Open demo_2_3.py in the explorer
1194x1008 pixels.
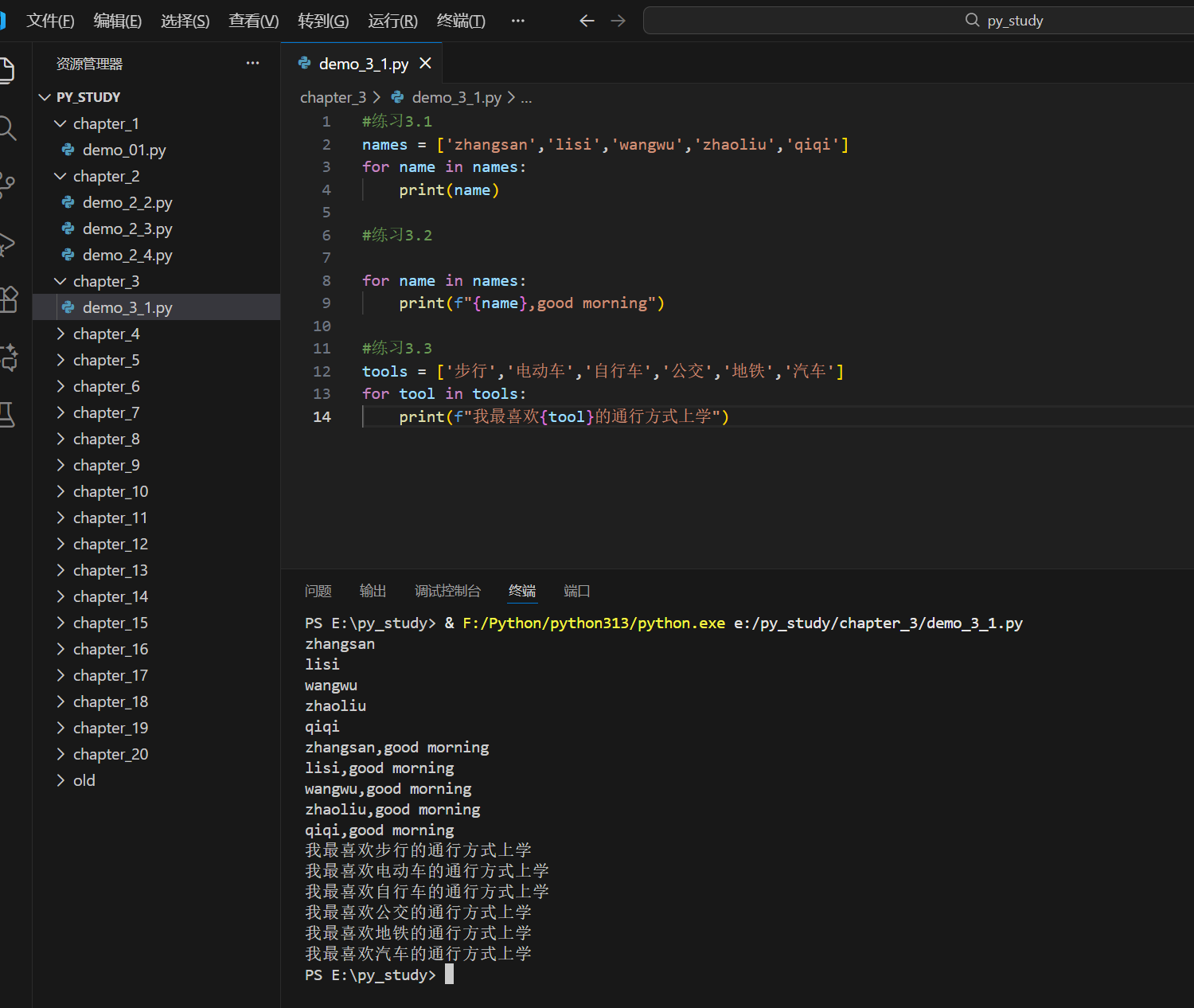coord(156,229)
